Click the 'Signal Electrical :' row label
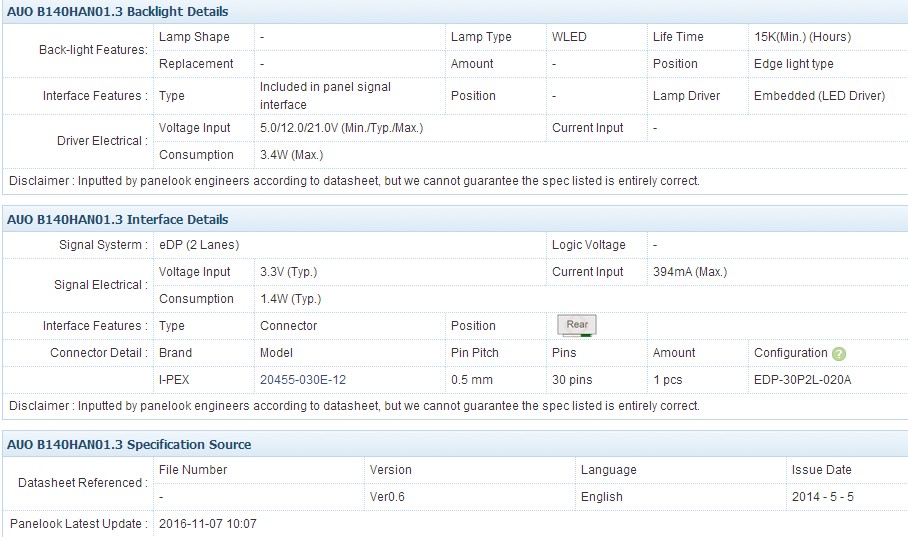Image resolution: width=908 pixels, height=537 pixels. [101, 285]
